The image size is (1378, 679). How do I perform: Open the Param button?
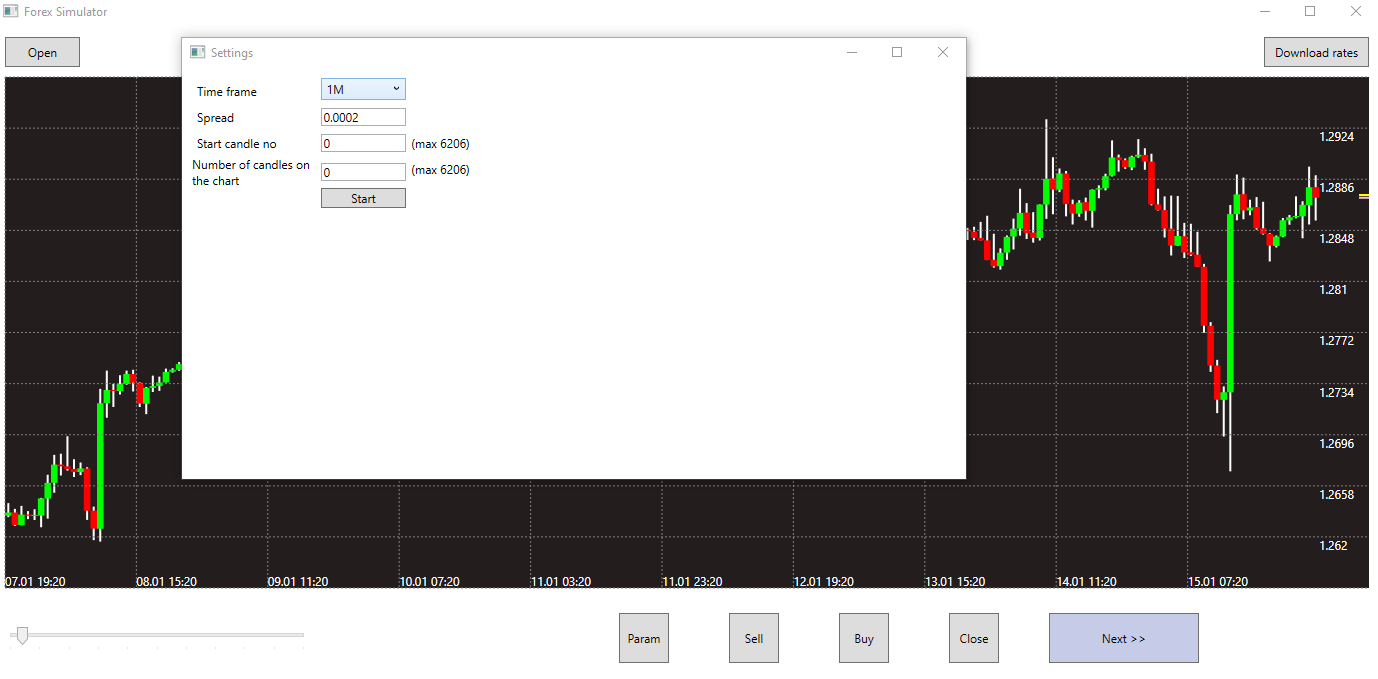644,638
